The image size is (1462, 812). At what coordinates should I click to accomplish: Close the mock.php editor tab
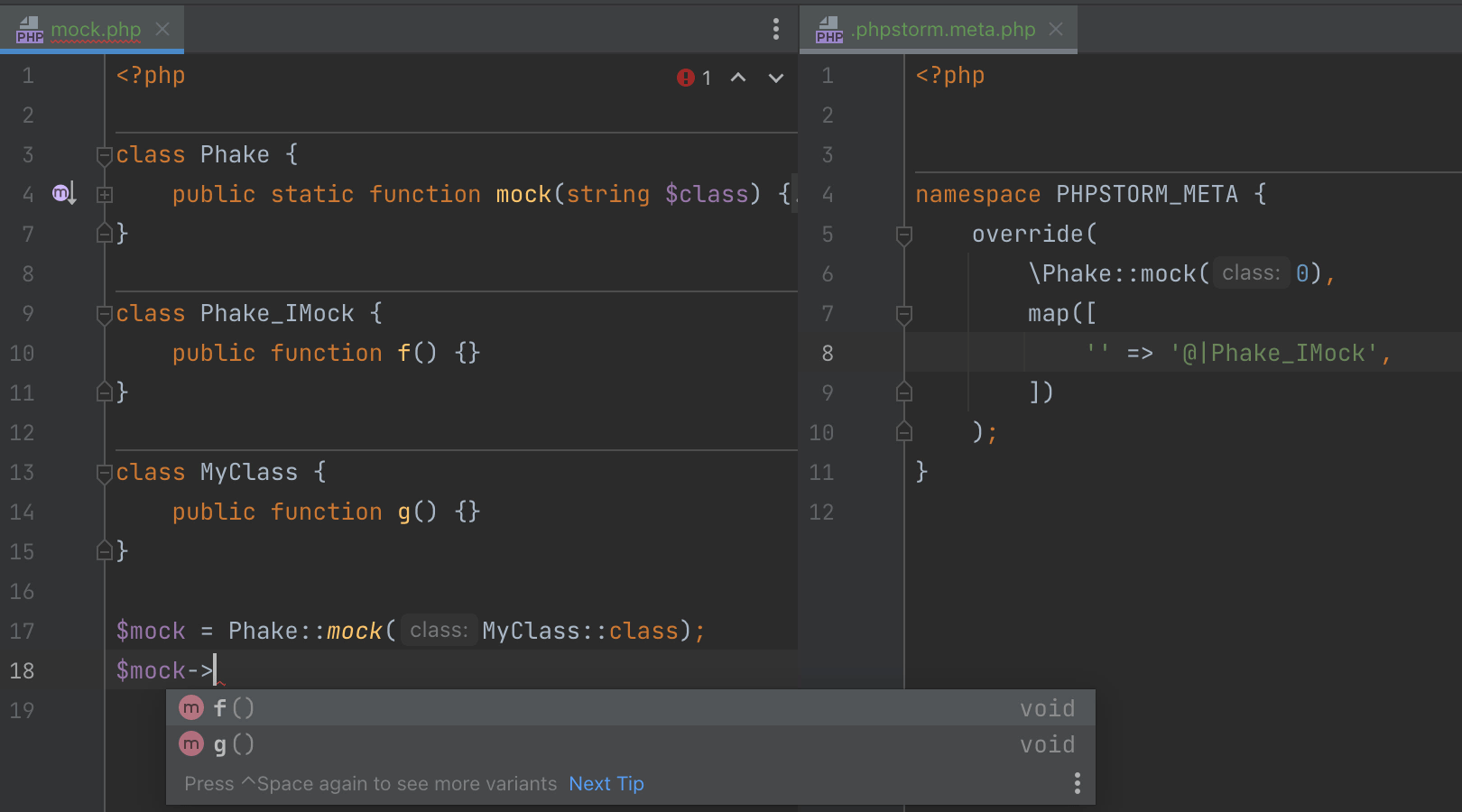(162, 30)
